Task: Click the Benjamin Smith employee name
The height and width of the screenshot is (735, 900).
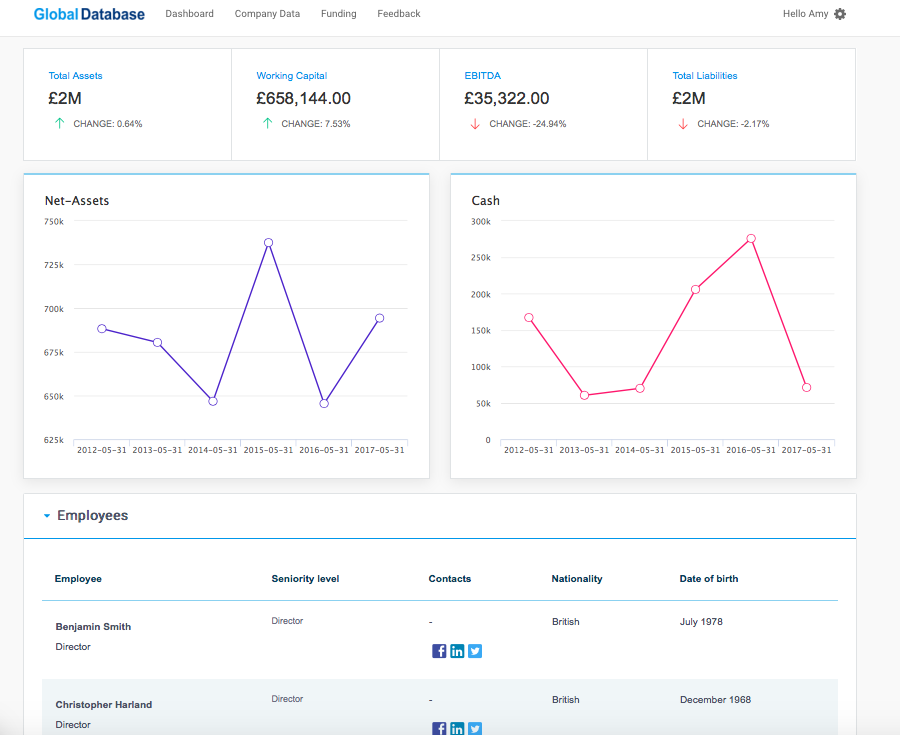Action: point(93,627)
